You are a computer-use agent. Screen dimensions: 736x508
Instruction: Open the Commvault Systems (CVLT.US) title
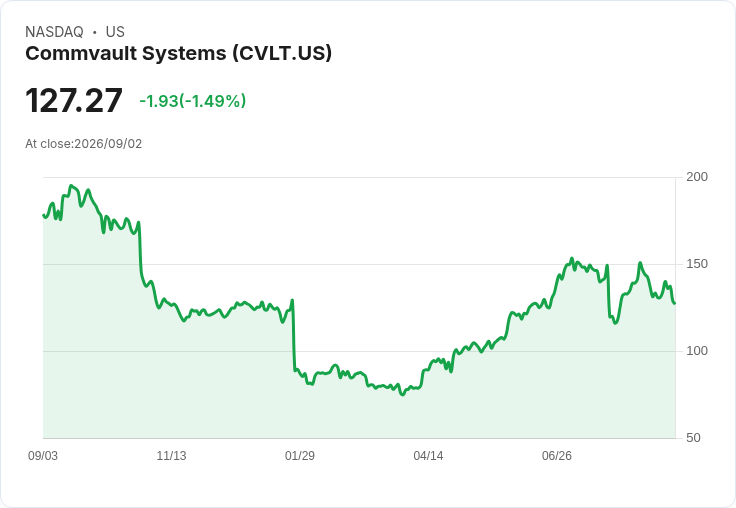[178, 53]
